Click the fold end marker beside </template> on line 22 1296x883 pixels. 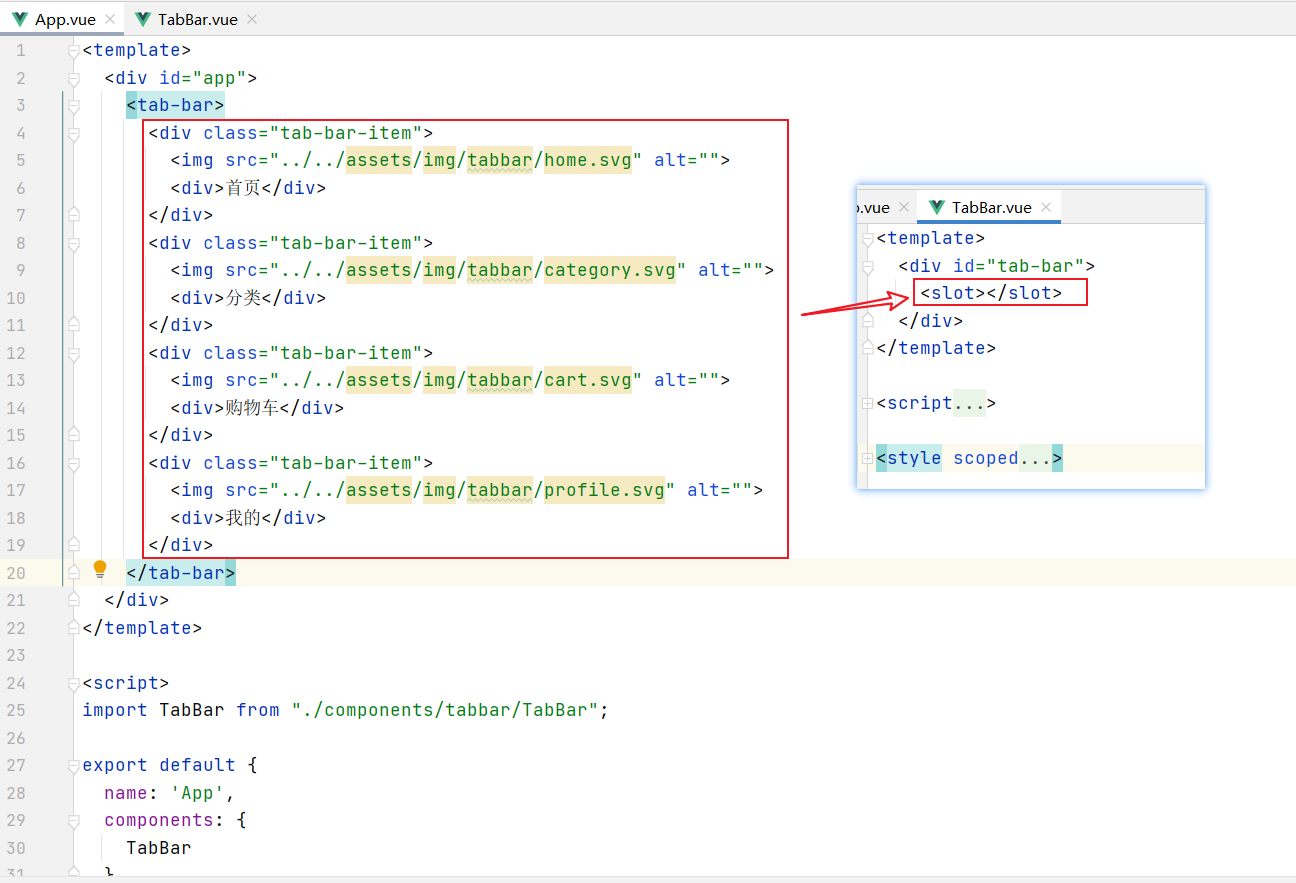pos(73,628)
